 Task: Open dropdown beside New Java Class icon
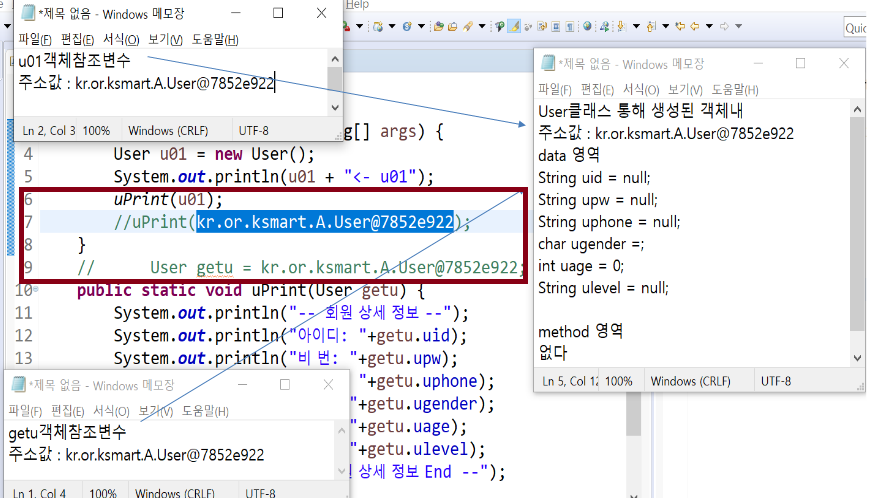coord(422,27)
